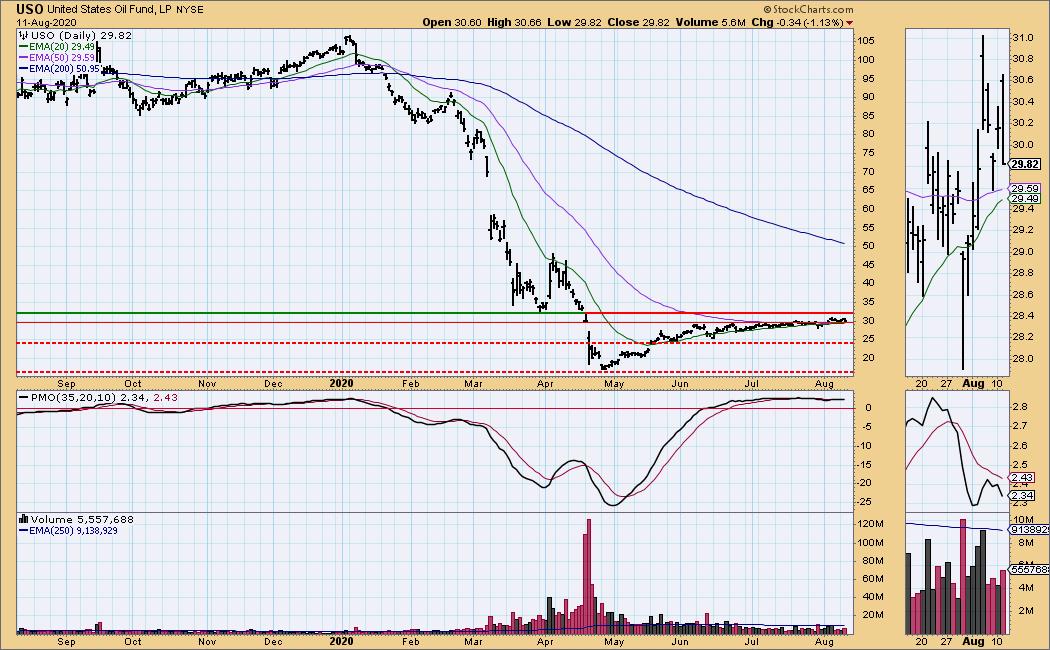
Task: Click the tallest volume spike bar in late April
Action: 589,576
